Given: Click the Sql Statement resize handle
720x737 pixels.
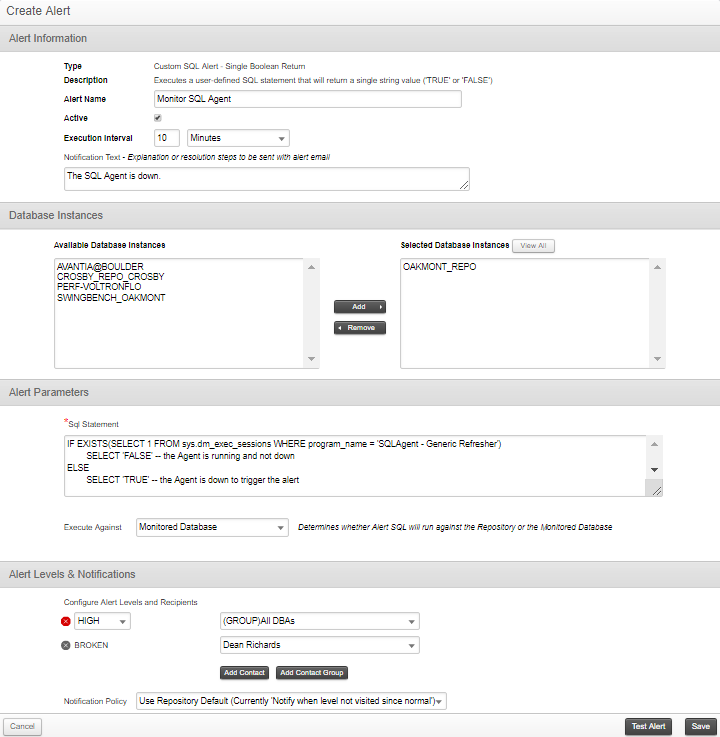Looking at the screenshot, I should tap(657, 491).
